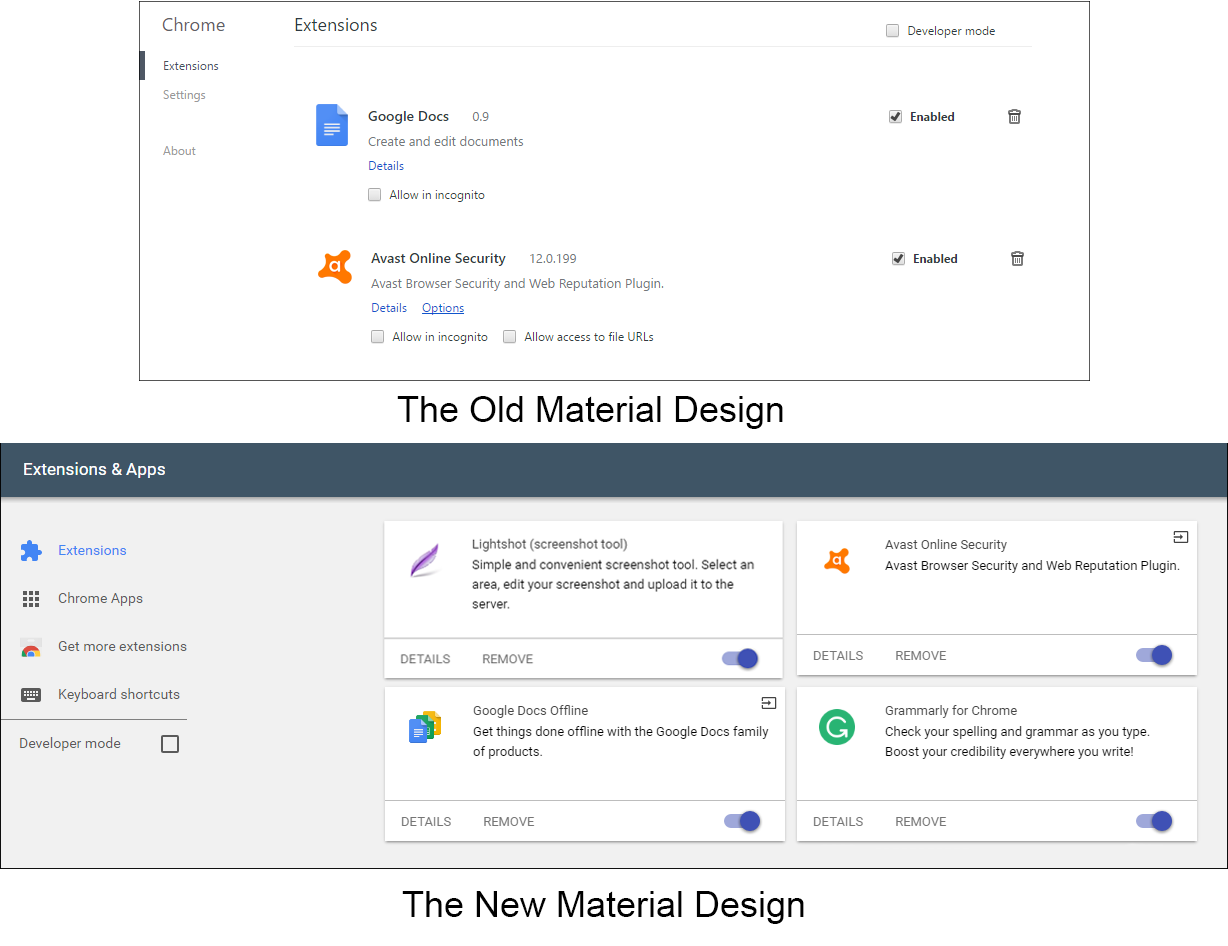The height and width of the screenshot is (946, 1228).
Task: Click the Chrome title in old sidebar
Action: coord(194,25)
